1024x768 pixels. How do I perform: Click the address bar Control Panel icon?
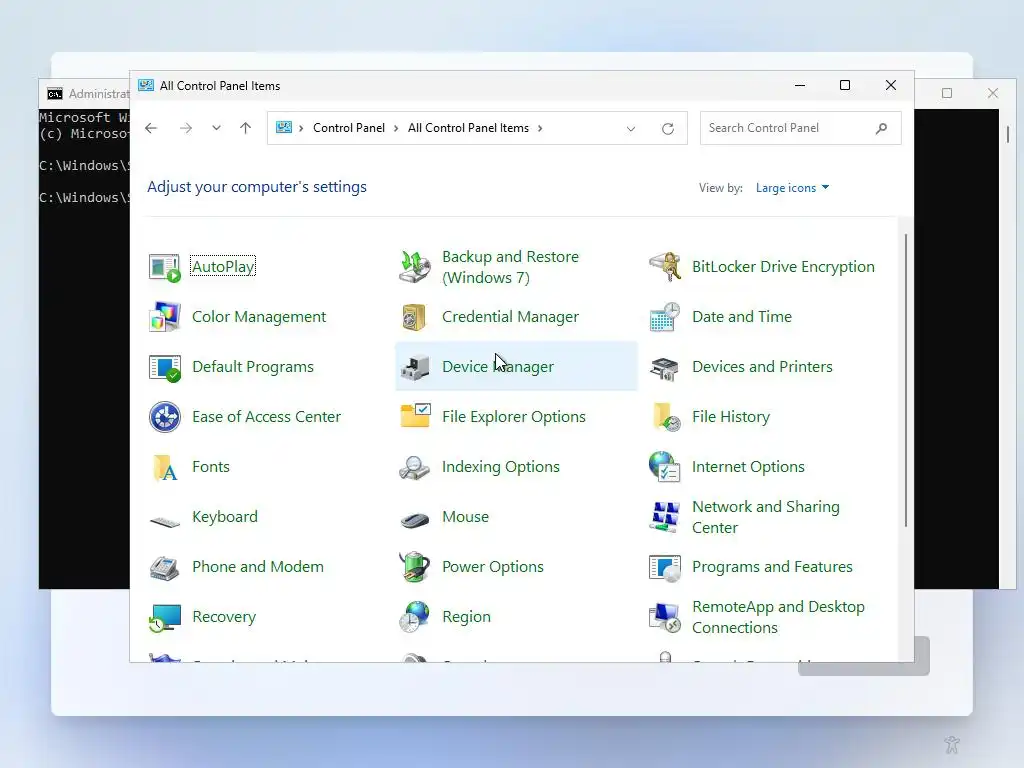(x=284, y=127)
